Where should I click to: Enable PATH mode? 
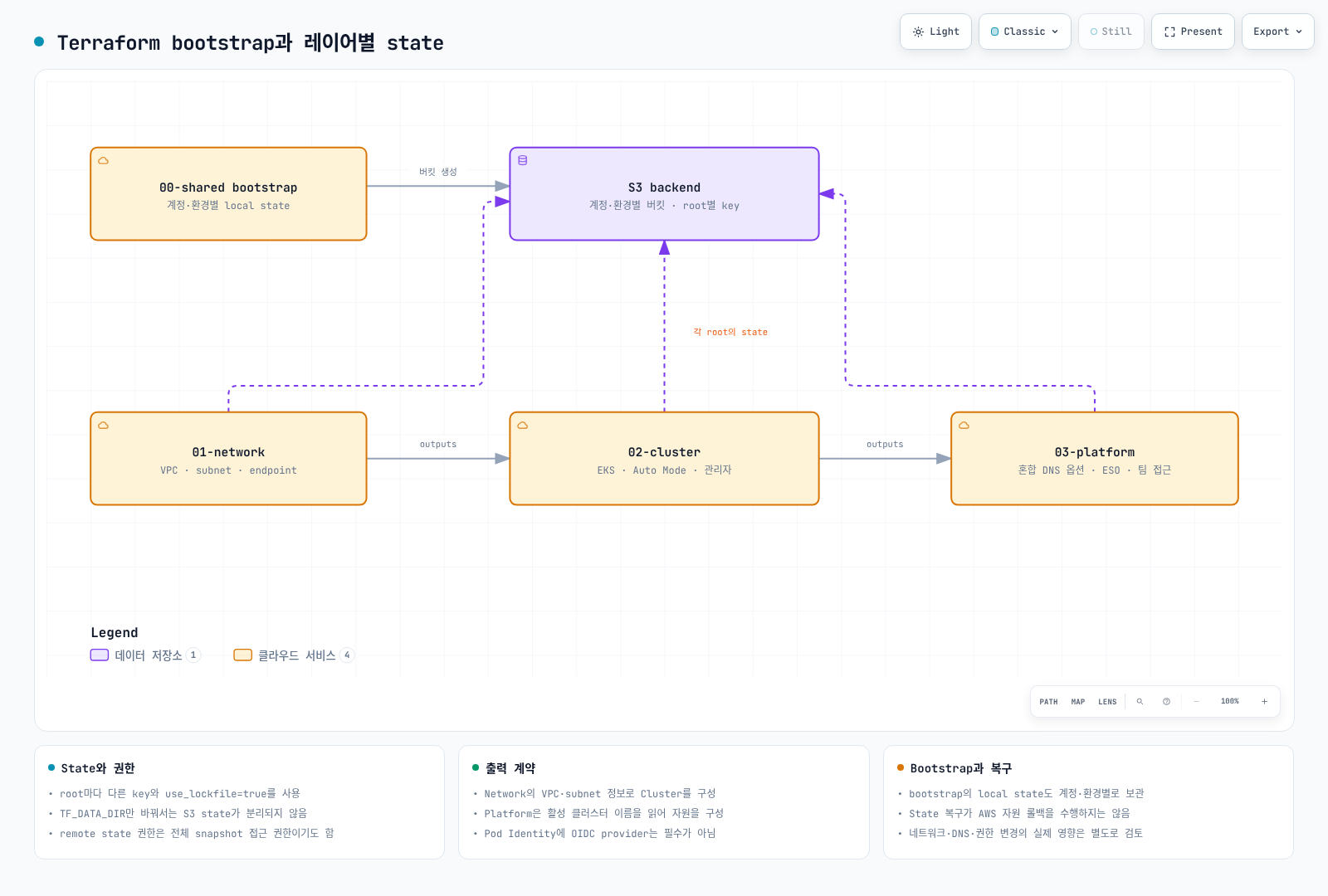[x=1048, y=702]
